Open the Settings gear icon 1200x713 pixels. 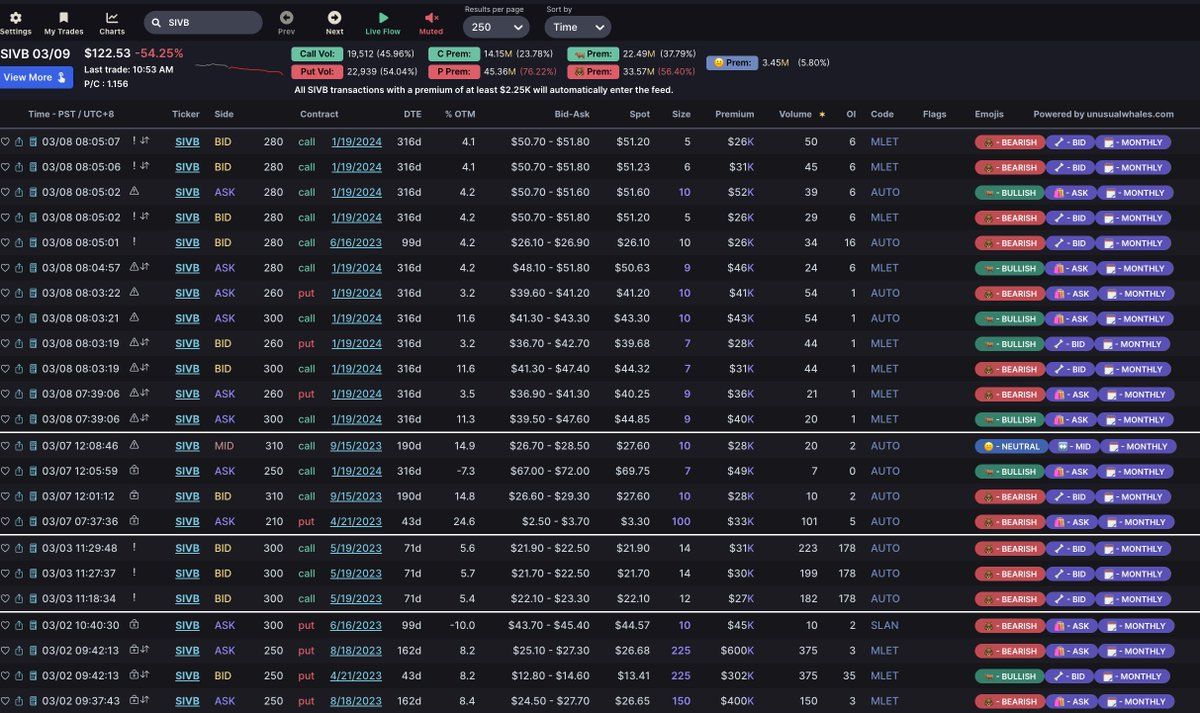(15, 18)
